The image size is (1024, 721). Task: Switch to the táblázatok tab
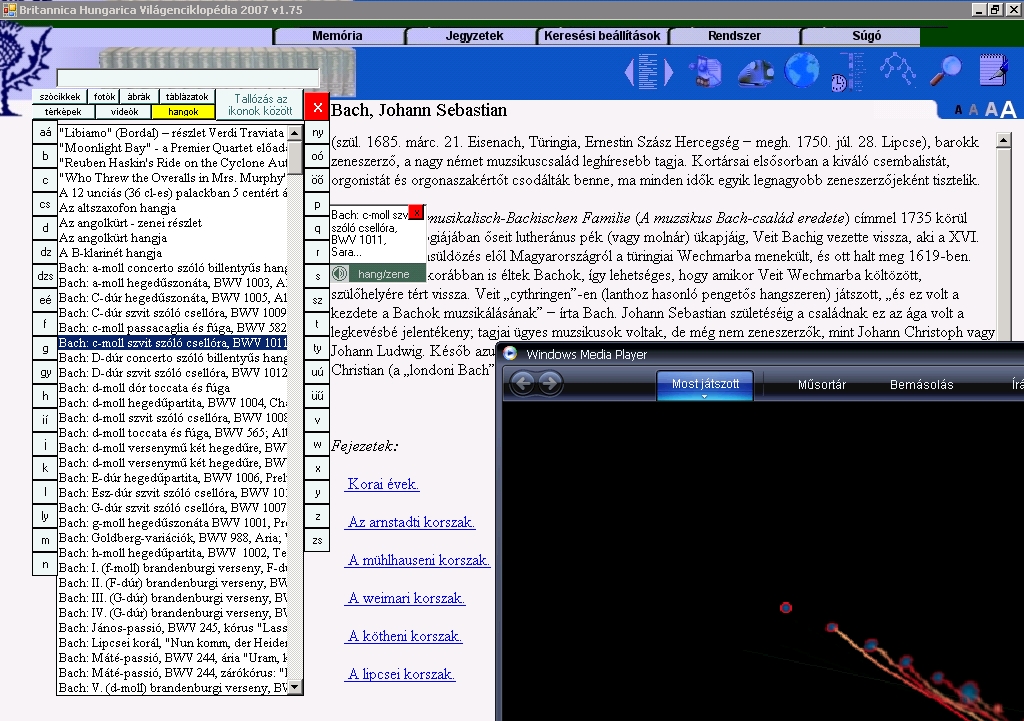coord(187,97)
